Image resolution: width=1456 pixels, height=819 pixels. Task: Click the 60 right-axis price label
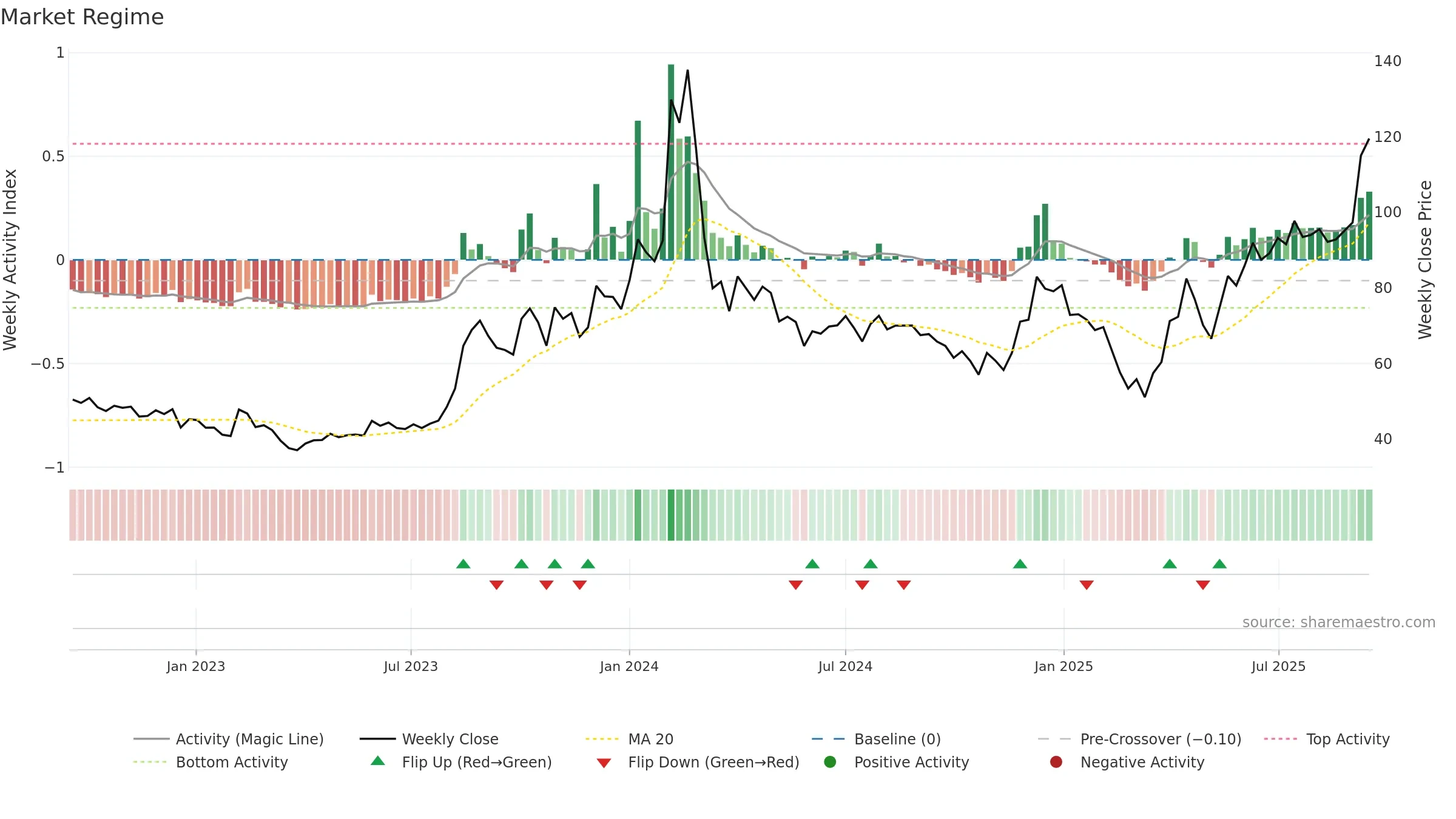pos(1383,364)
